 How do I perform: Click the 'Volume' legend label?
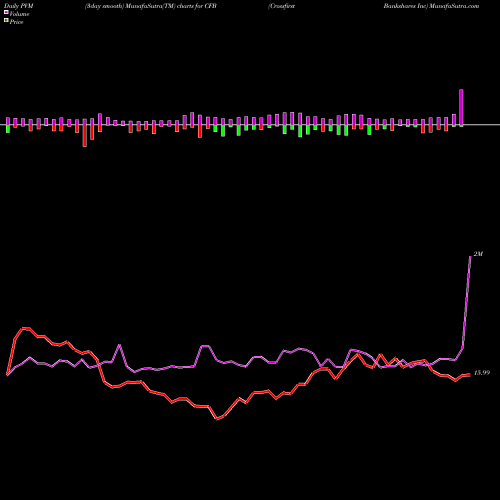click(19, 14)
